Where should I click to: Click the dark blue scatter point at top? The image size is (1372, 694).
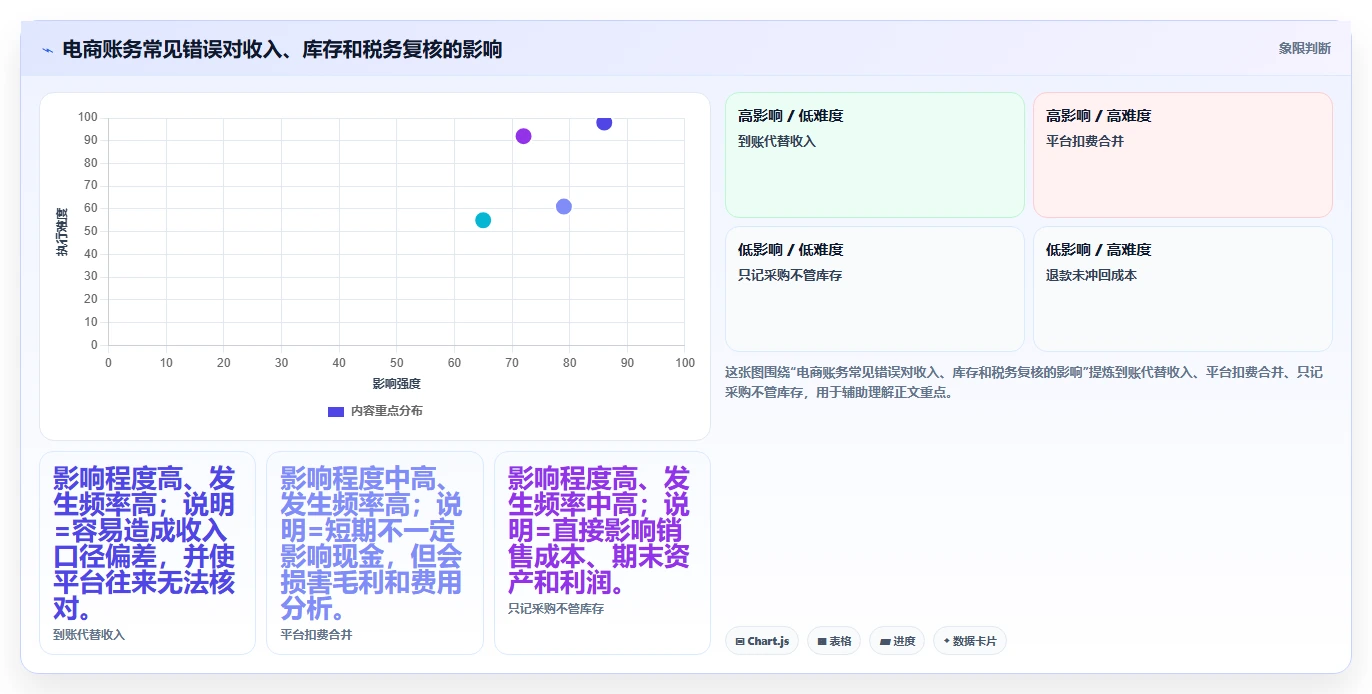(604, 122)
